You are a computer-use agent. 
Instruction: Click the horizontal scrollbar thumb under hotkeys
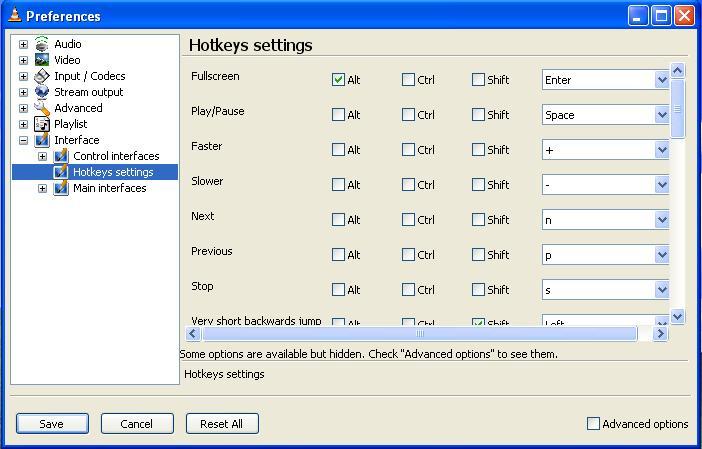(420, 334)
